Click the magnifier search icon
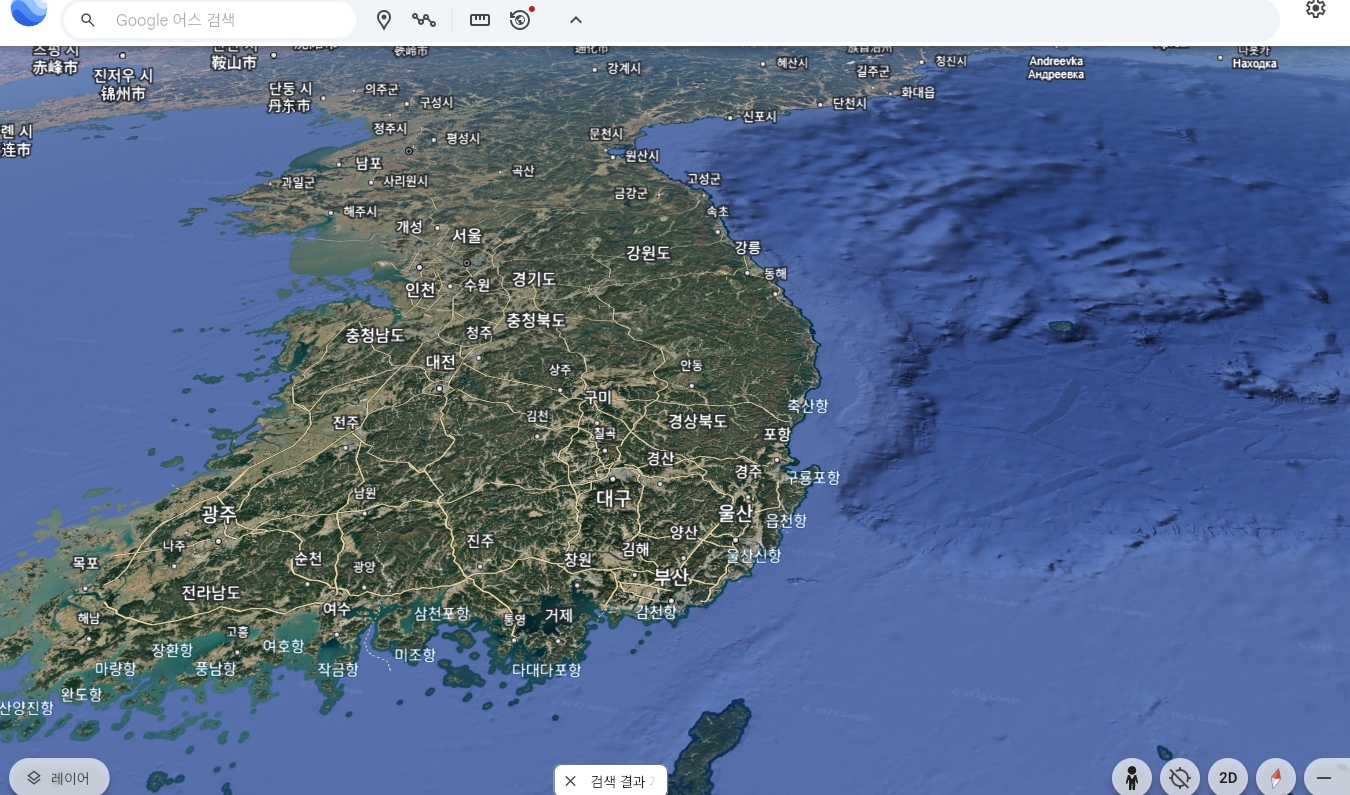Image resolution: width=1350 pixels, height=795 pixels. pos(88,20)
